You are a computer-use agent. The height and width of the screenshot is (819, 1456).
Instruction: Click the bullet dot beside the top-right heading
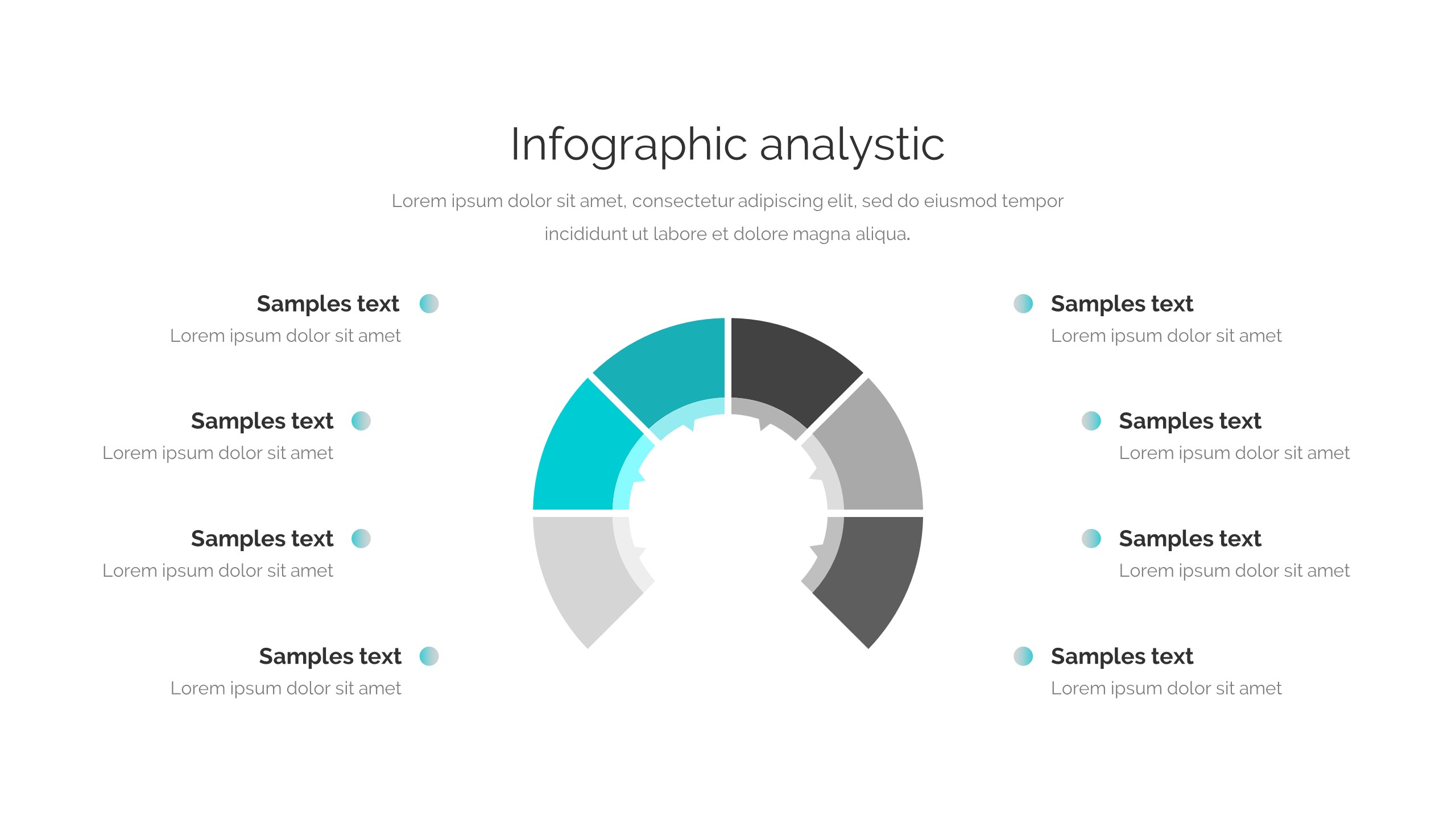1023,304
